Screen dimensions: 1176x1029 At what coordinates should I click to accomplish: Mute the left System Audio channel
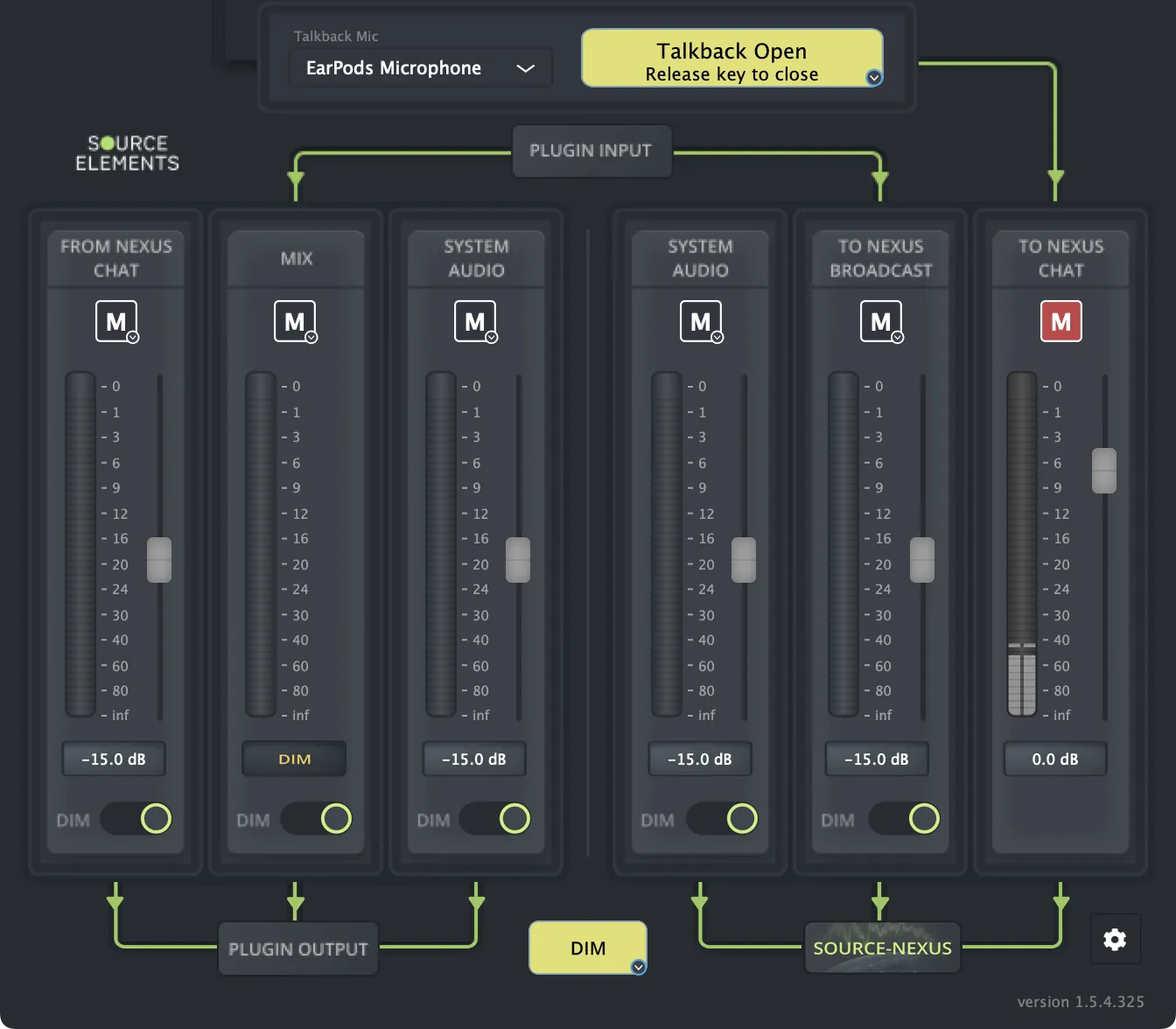click(474, 321)
